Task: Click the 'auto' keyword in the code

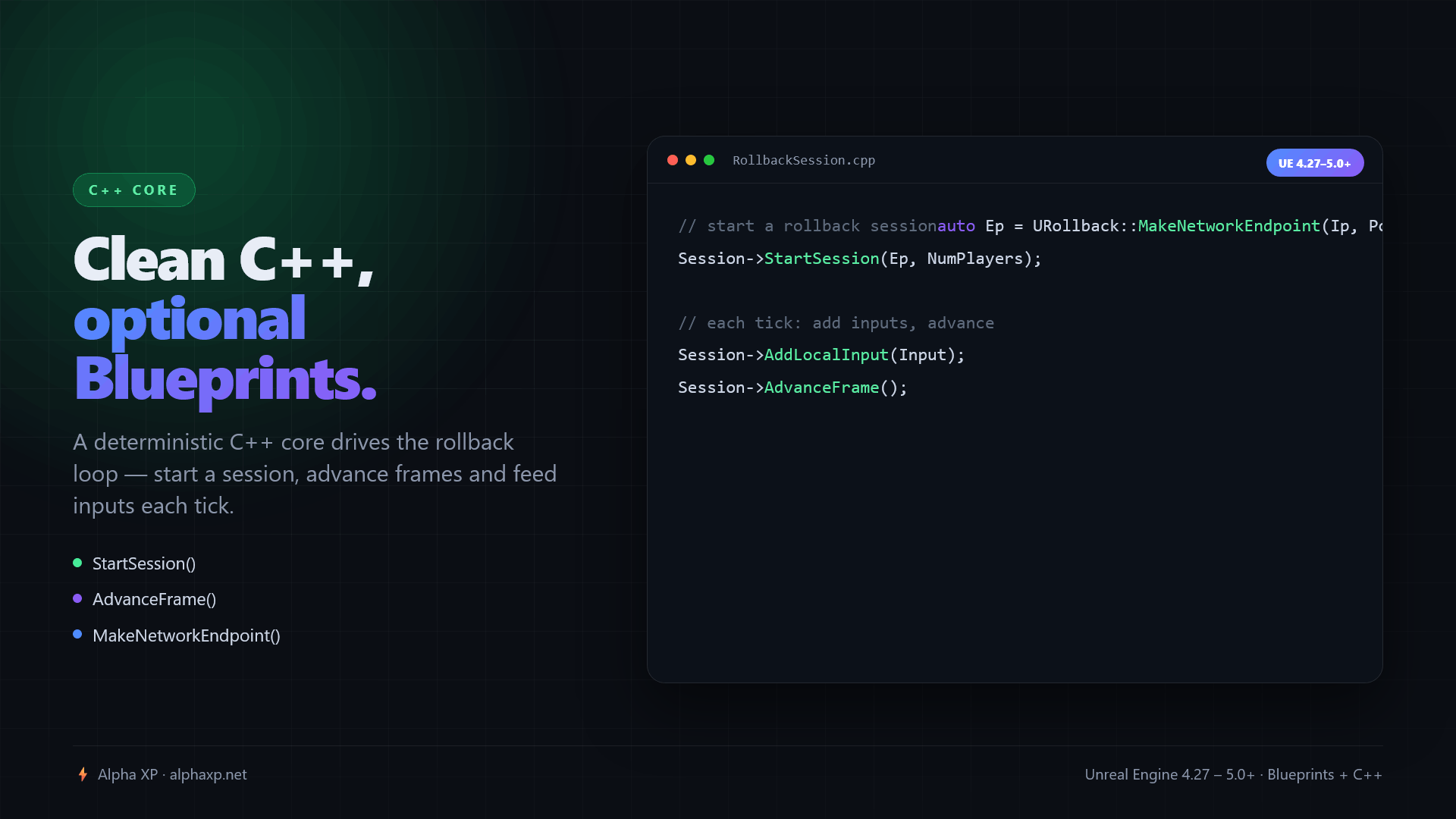Action: pos(956,226)
